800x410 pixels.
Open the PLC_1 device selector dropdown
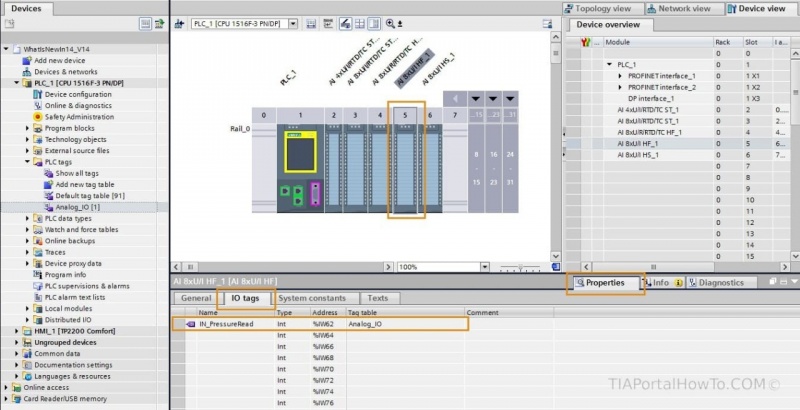pyautogui.click(x=293, y=23)
